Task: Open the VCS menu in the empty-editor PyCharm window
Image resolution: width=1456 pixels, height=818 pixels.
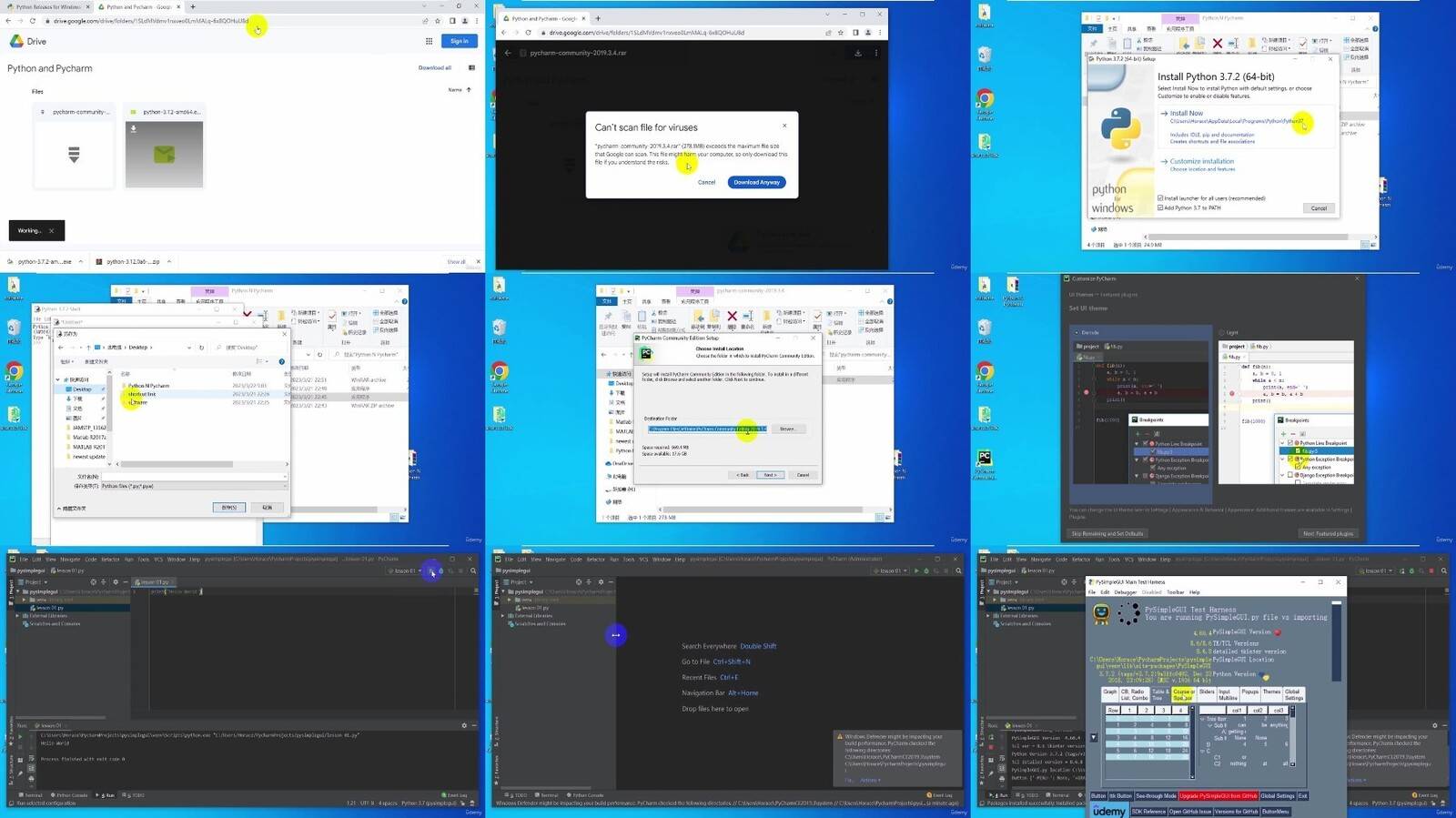Action: pos(643,559)
